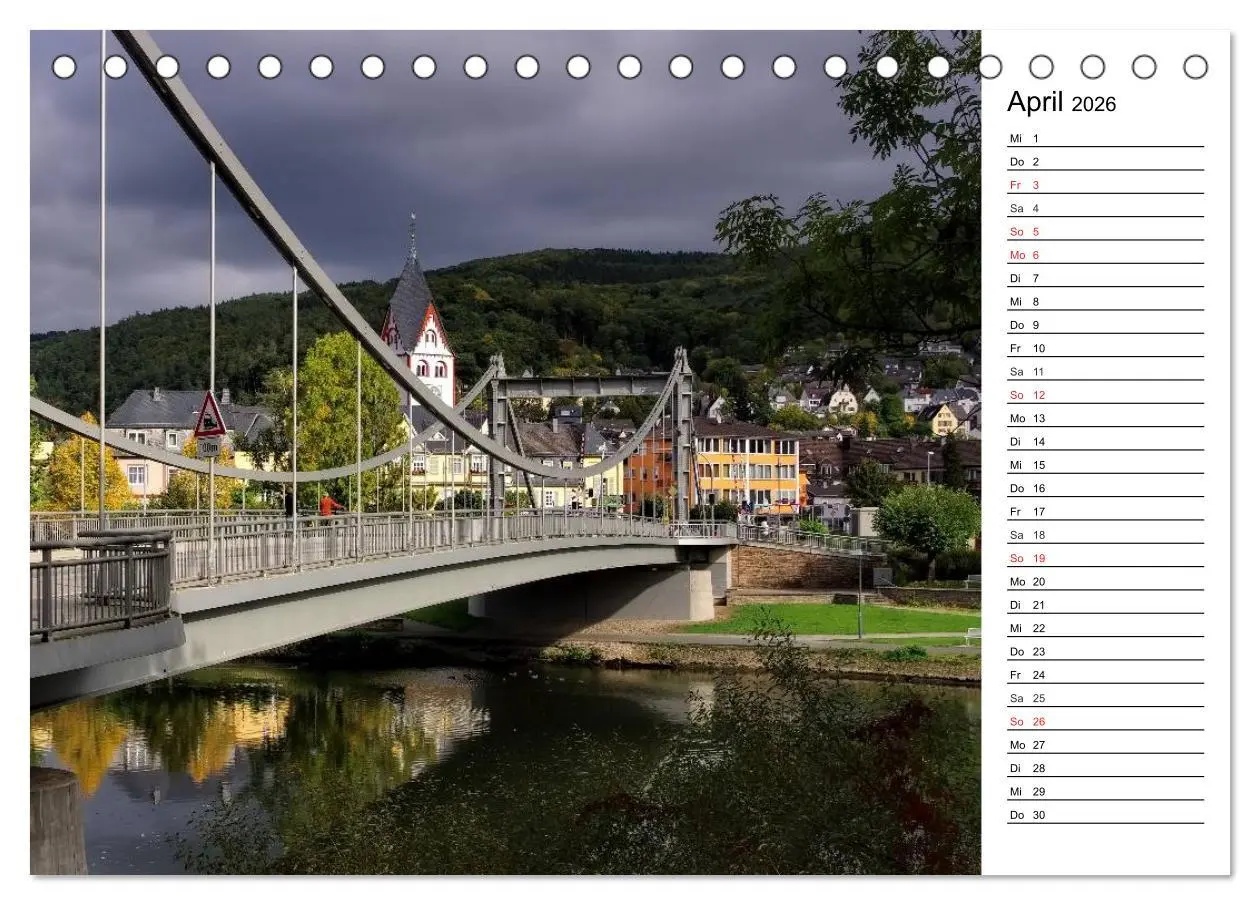Image resolution: width=1260 pixels, height=905 pixels.
Task: Click the row "Mi 8"
Action: [x=1105, y=302]
